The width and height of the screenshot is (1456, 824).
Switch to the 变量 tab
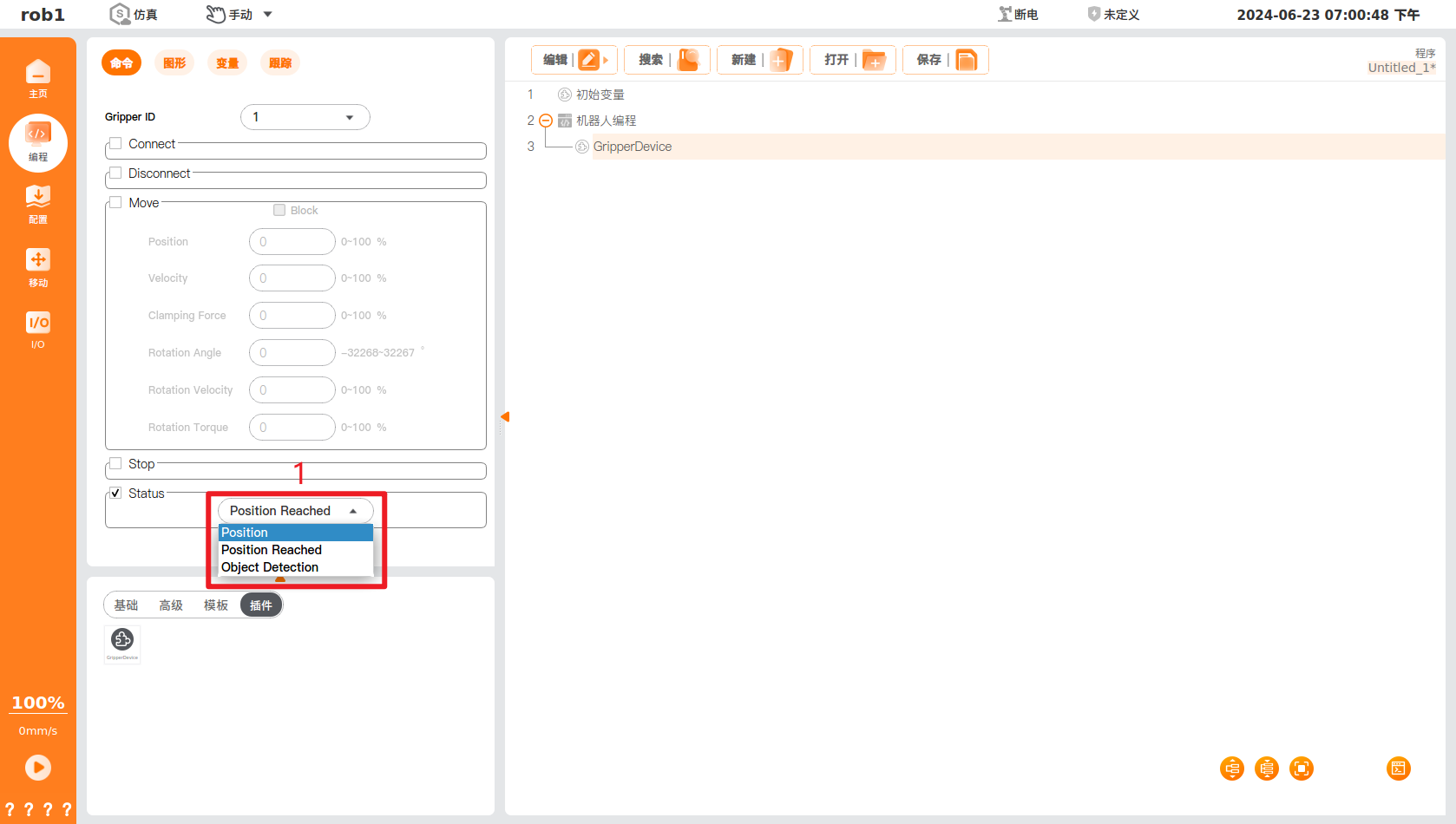click(226, 62)
